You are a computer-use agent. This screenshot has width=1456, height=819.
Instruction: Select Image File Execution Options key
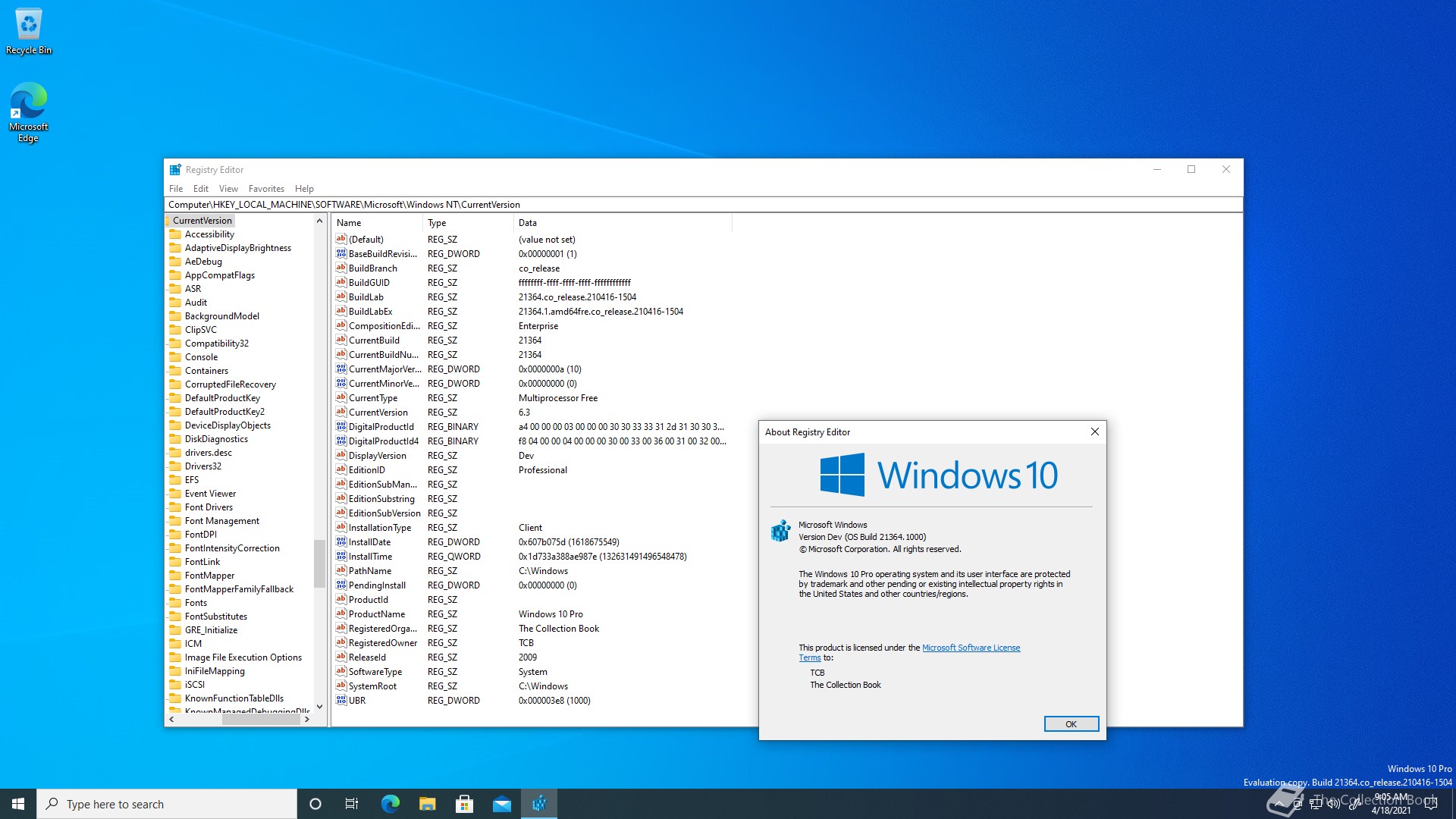tap(243, 657)
